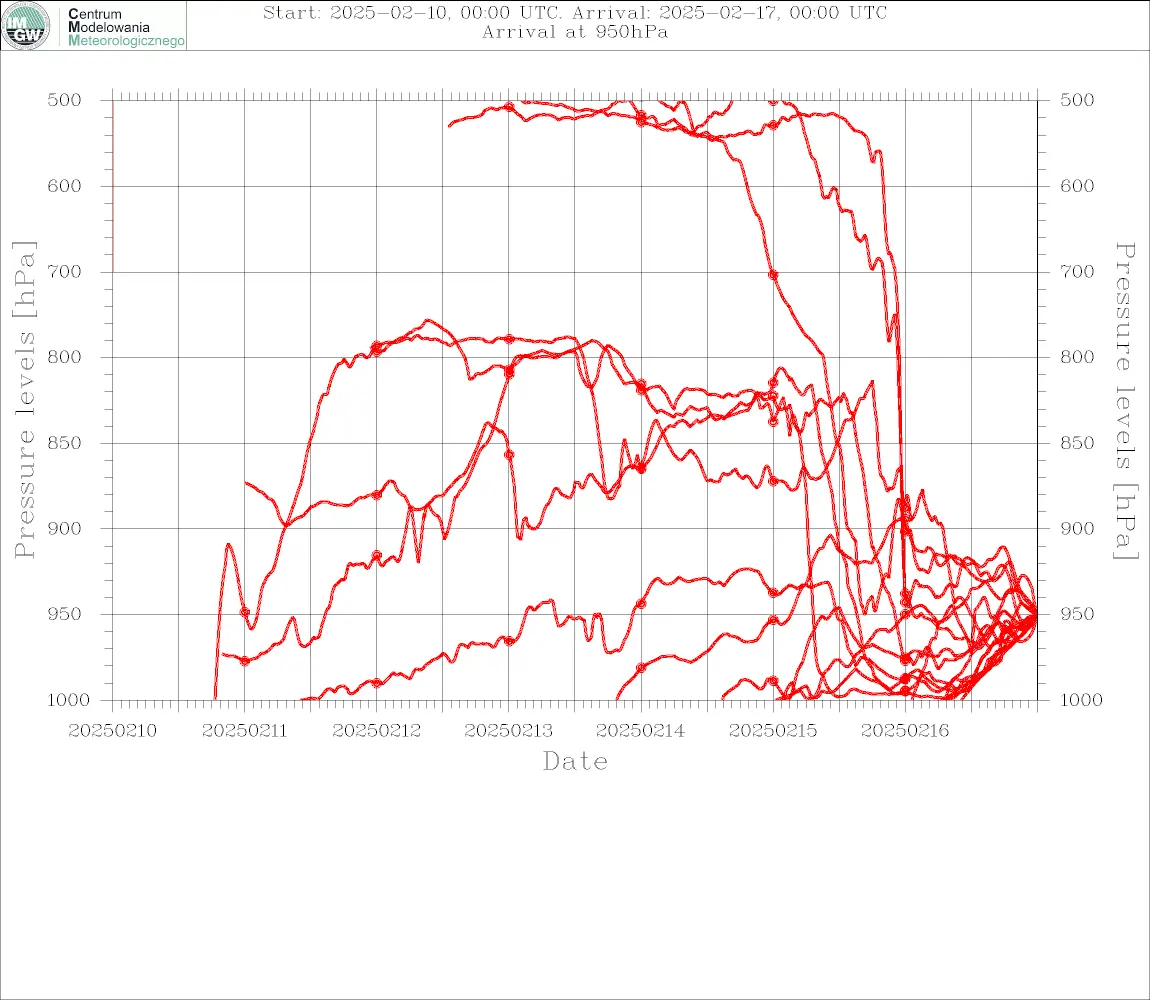Viewport: 1150px width, 1000px height.
Task: Click the chart title line with start and arrival dates
Action: [x=575, y=12]
